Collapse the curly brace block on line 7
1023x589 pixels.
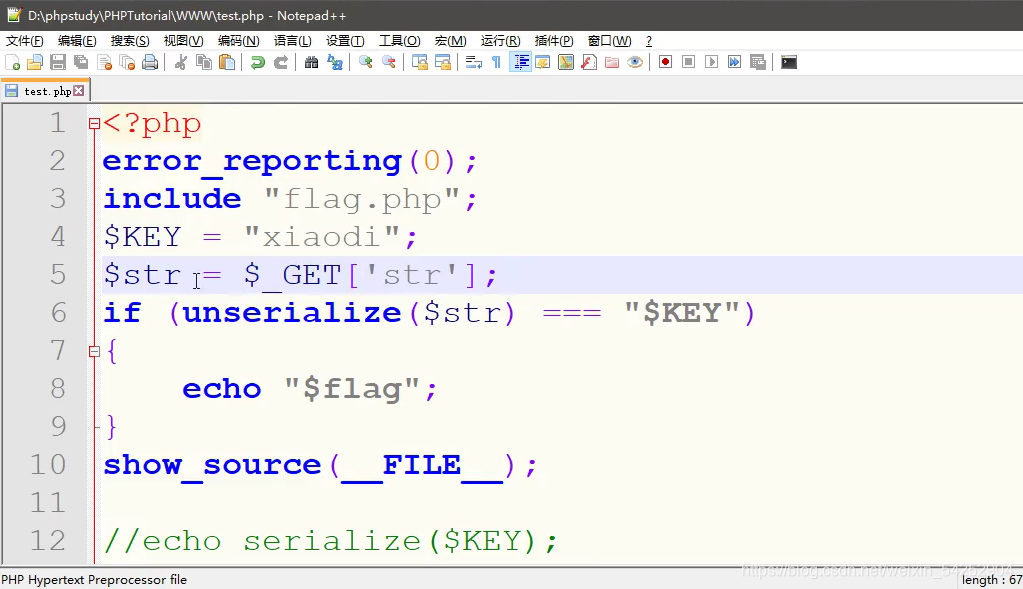[x=94, y=352]
